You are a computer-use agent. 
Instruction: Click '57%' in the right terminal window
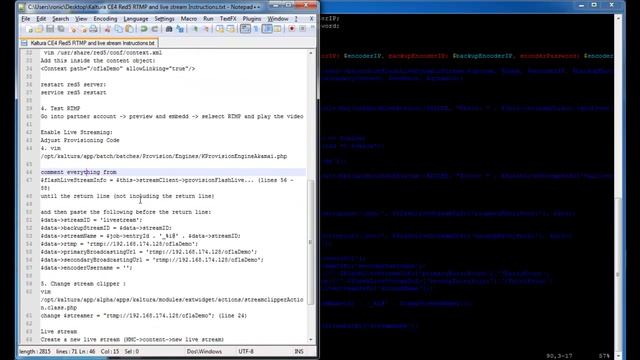click(604, 356)
